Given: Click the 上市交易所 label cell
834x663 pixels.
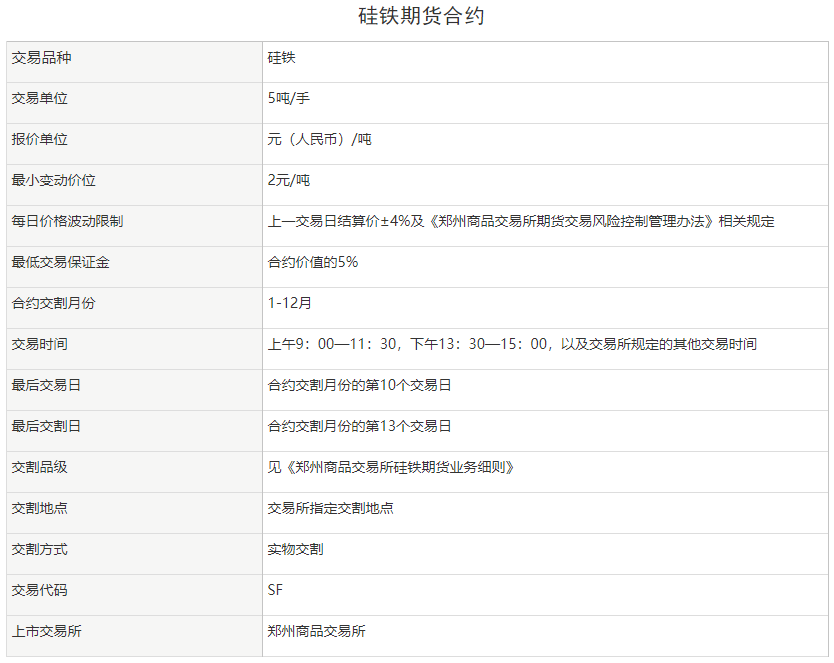Looking at the screenshot, I should coord(48,631).
